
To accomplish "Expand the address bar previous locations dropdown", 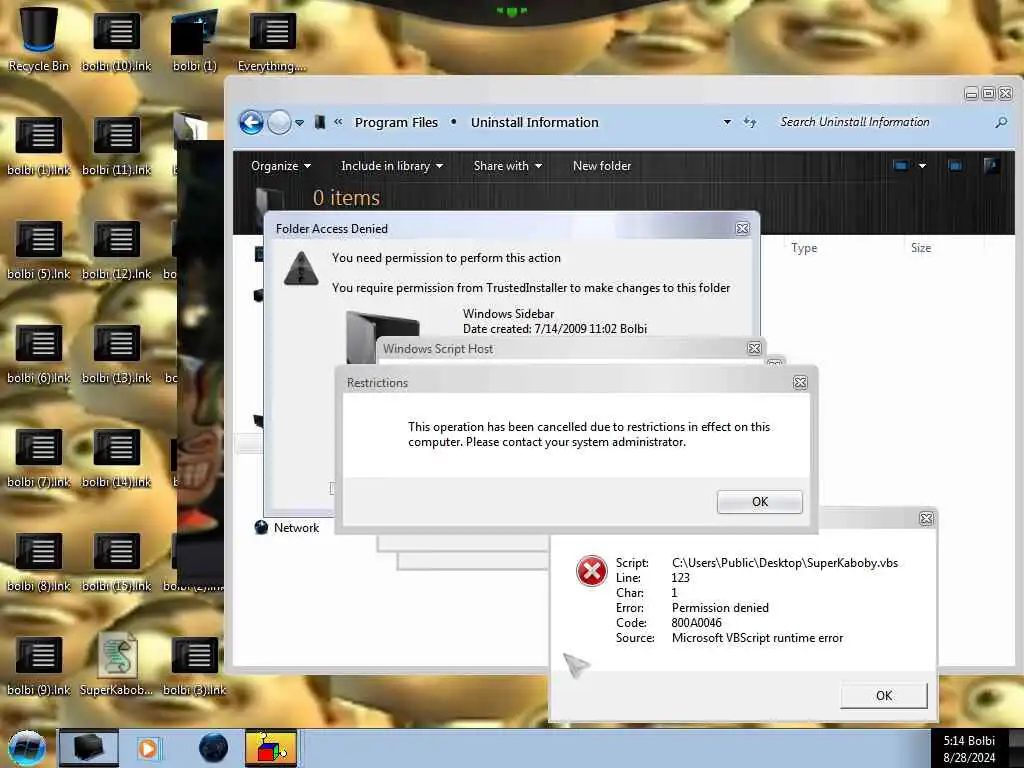I will 727,122.
